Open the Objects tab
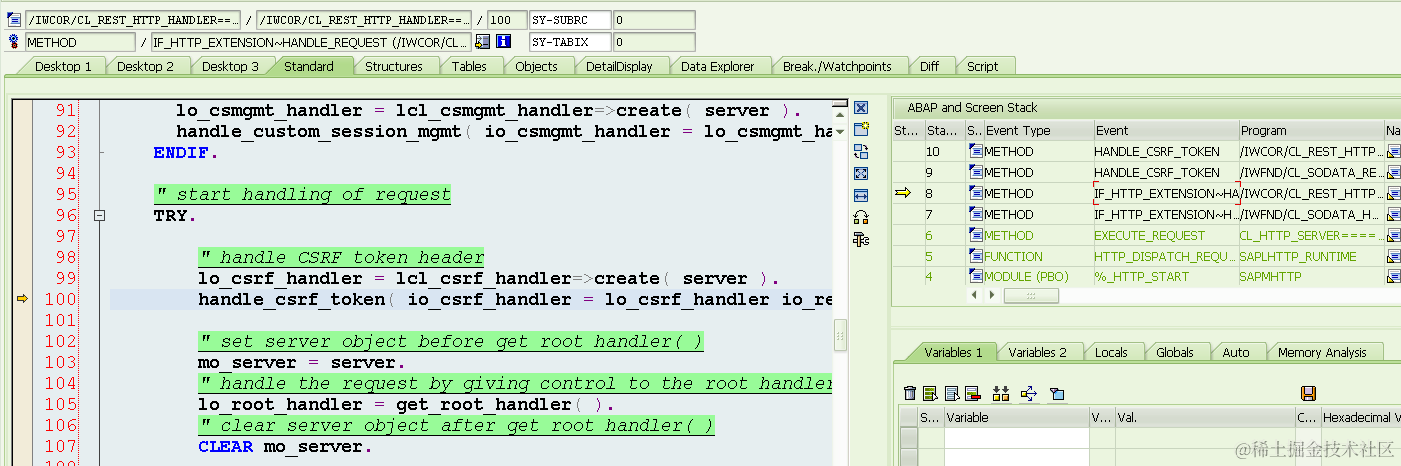Viewport: 1401px width, 466px height. click(x=536, y=66)
